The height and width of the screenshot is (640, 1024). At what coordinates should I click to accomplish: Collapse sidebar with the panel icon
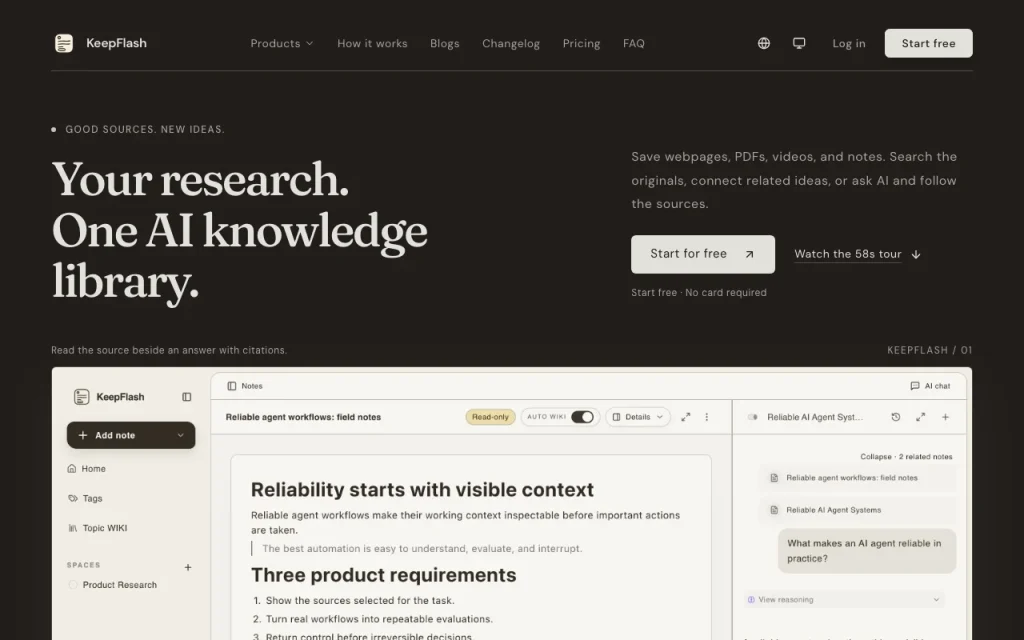click(187, 397)
